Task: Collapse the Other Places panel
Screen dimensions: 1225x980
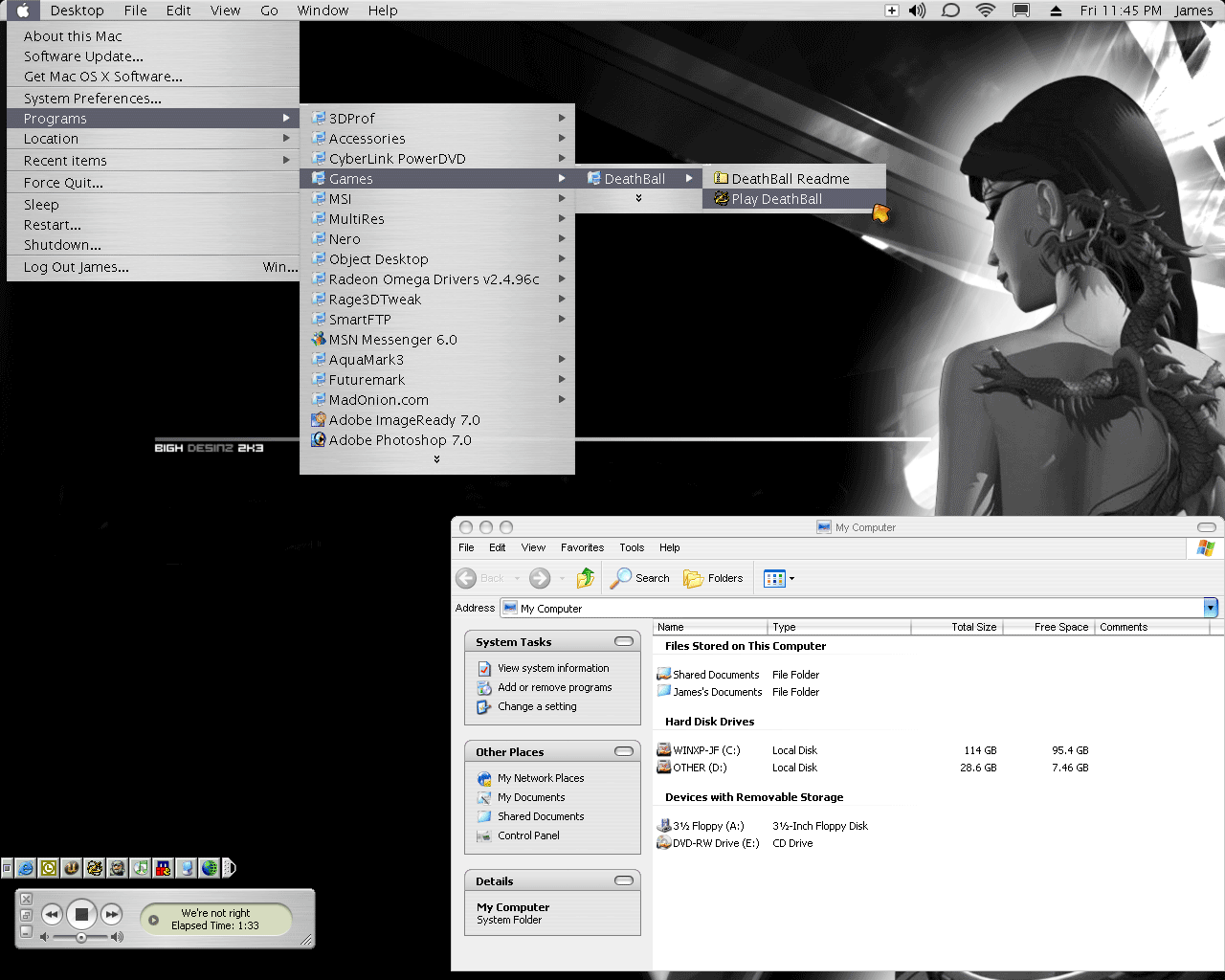Action: 624,751
